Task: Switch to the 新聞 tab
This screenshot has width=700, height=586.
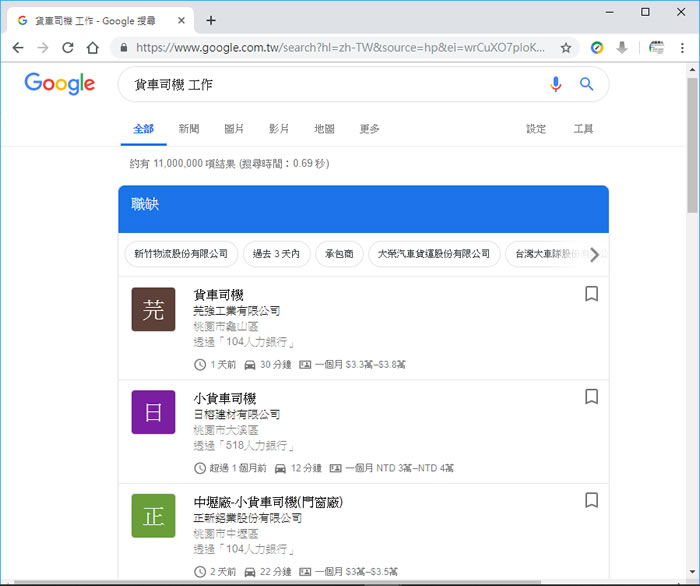Action: coord(189,129)
